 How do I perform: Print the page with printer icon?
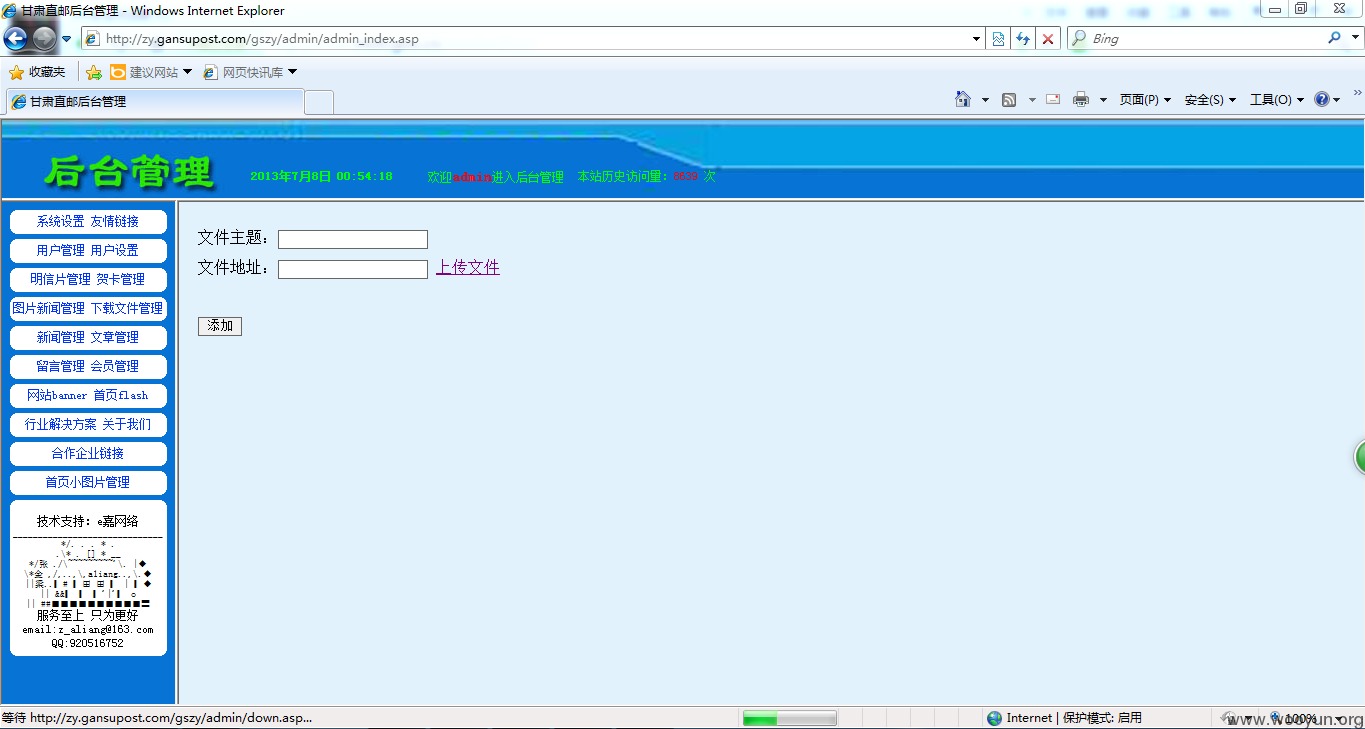pyautogui.click(x=1081, y=99)
